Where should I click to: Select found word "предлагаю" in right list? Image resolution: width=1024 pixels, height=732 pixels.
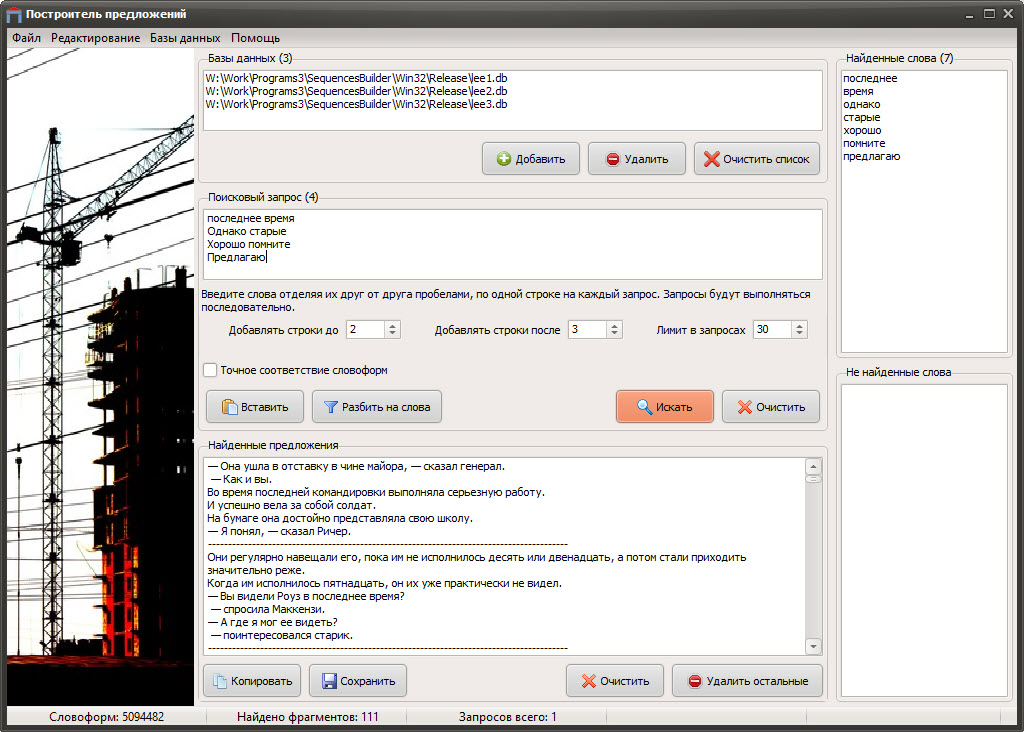(x=871, y=157)
